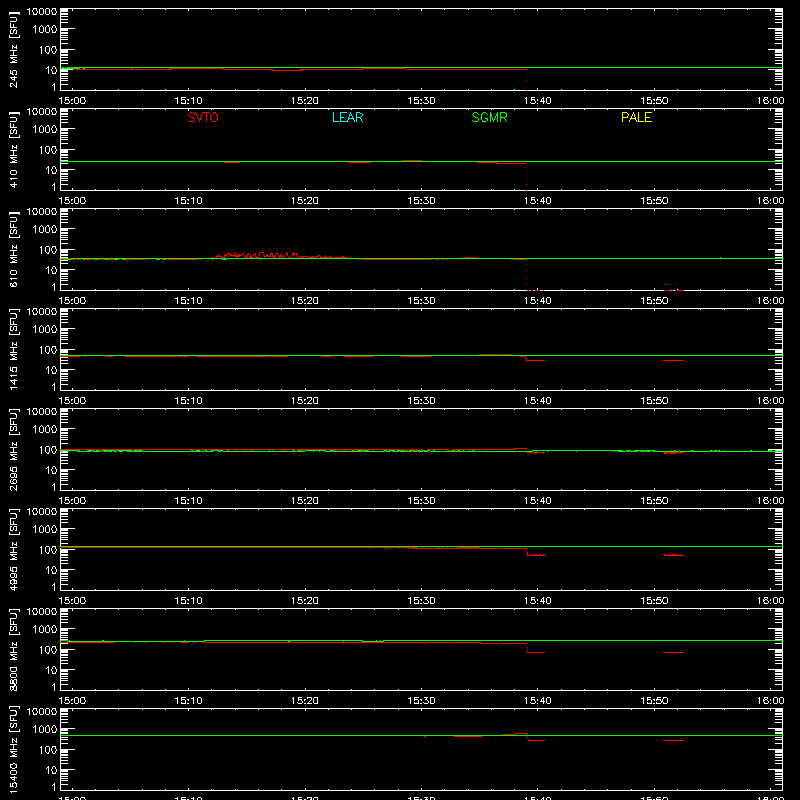Select the 610 MHz [SFU] axis title
Viewport: 800px width, 800px height.
click(13, 249)
